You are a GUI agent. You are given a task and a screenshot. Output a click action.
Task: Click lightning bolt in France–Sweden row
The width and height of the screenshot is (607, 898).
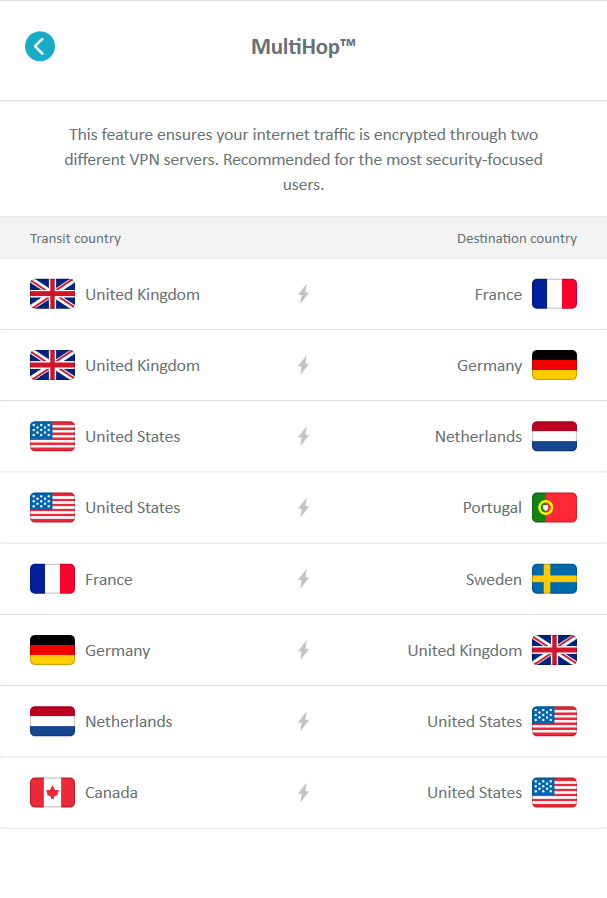(303, 579)
